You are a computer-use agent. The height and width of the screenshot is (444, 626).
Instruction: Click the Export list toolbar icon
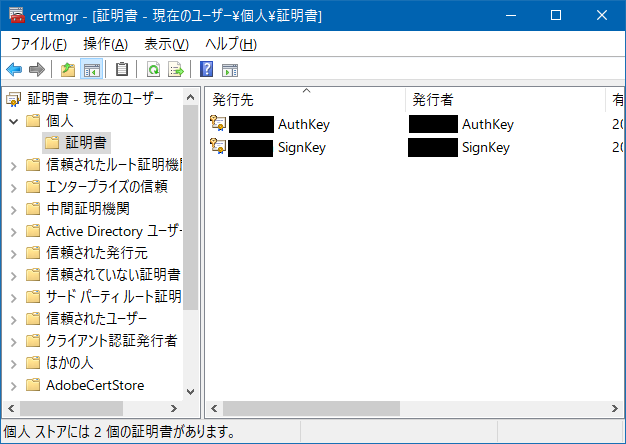click(176, 70)
